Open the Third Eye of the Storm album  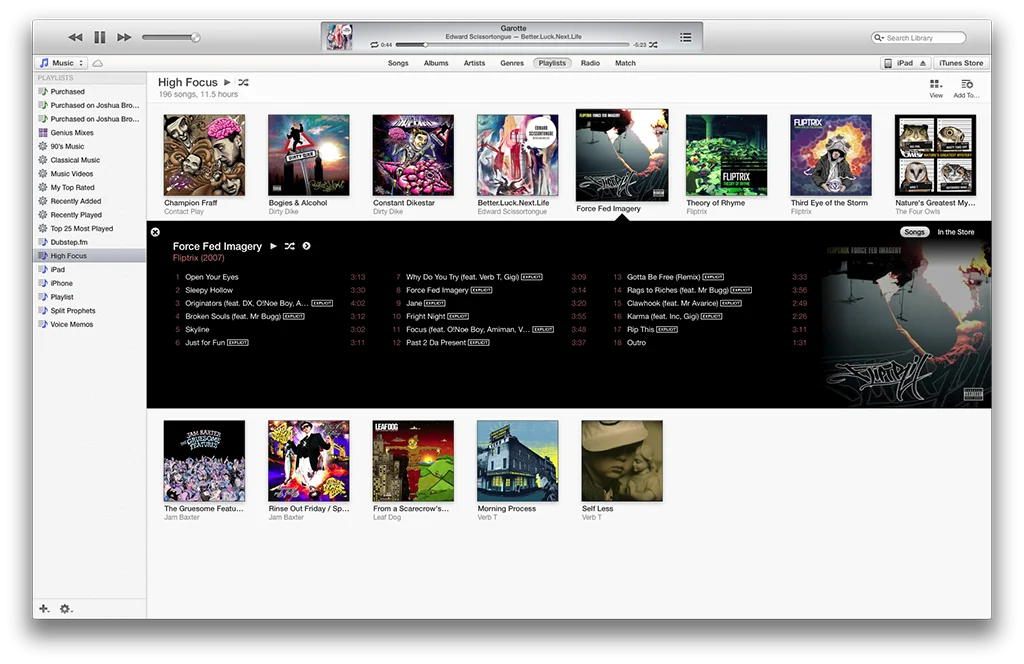831,155
